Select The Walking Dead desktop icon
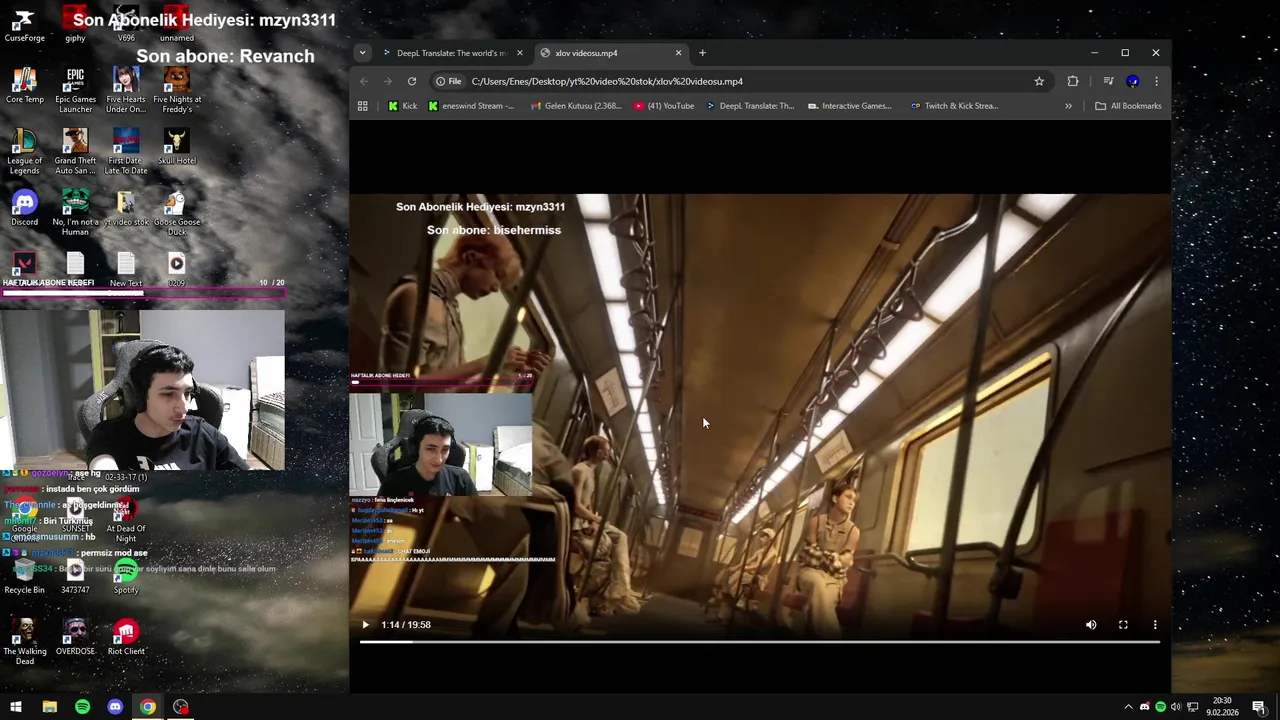The width and height of the screenshot is (1280, 720). (x=24, y=641)
